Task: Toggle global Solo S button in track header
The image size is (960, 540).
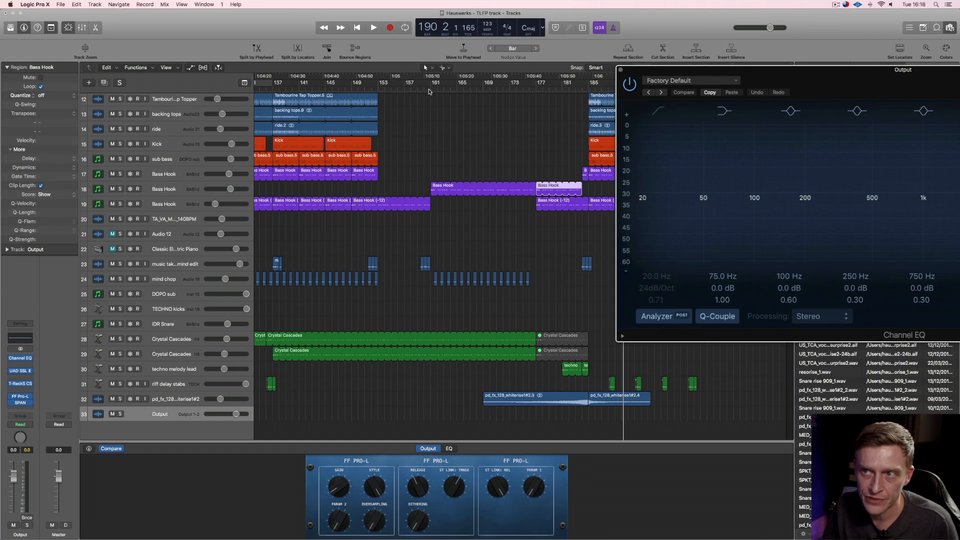Action: point(119,83)
